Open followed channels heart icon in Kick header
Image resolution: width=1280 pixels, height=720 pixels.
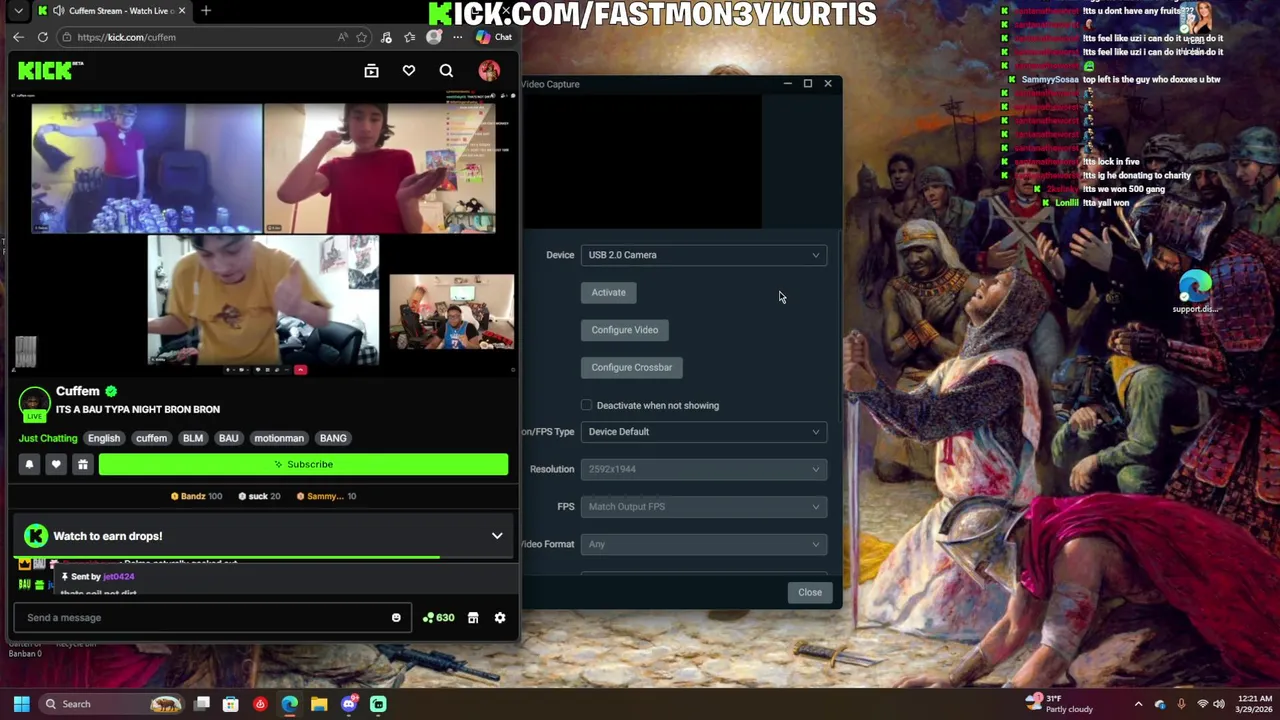(409, 71)
